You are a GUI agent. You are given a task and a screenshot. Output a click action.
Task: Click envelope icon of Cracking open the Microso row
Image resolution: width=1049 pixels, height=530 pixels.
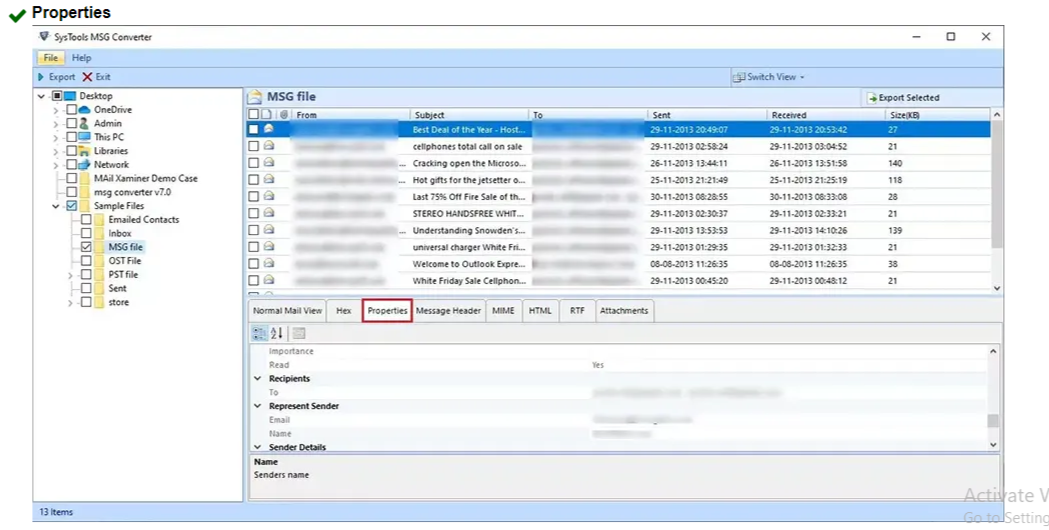[x=269, y=162]
